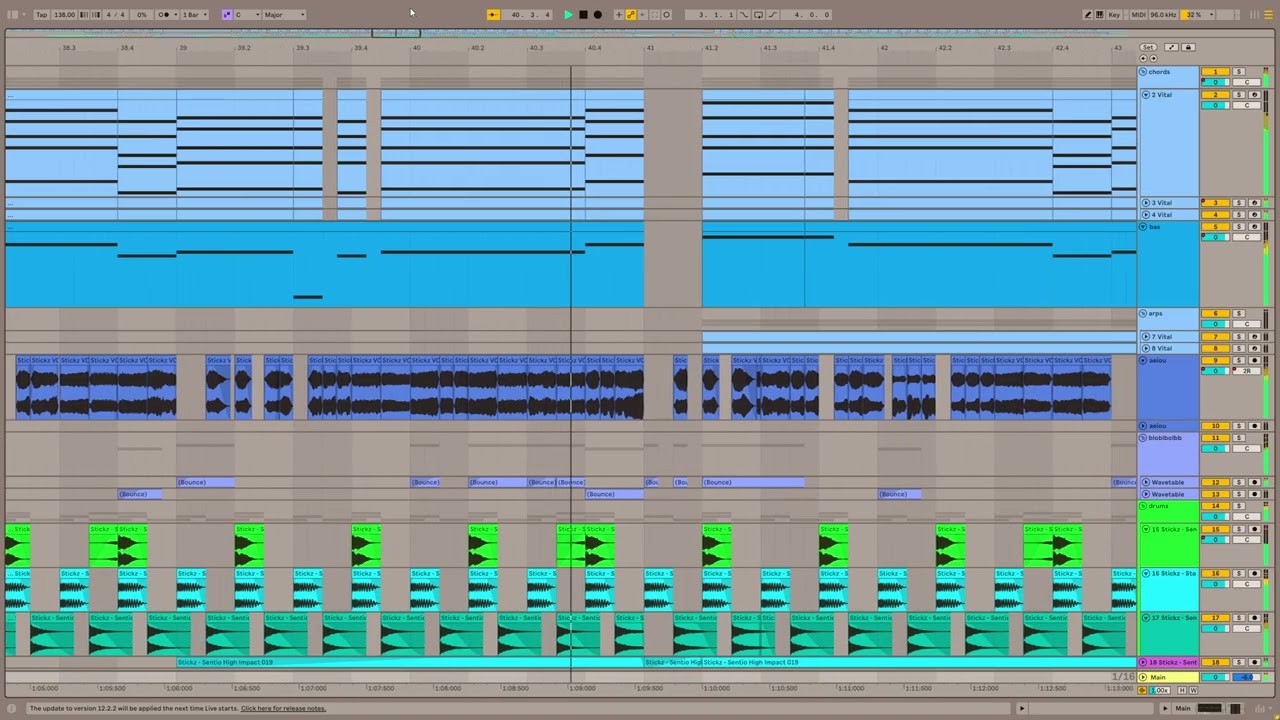1280x720 pixels.
Task: Click the MIDI arrangement overdub plus icon
Action: point(619,15)
